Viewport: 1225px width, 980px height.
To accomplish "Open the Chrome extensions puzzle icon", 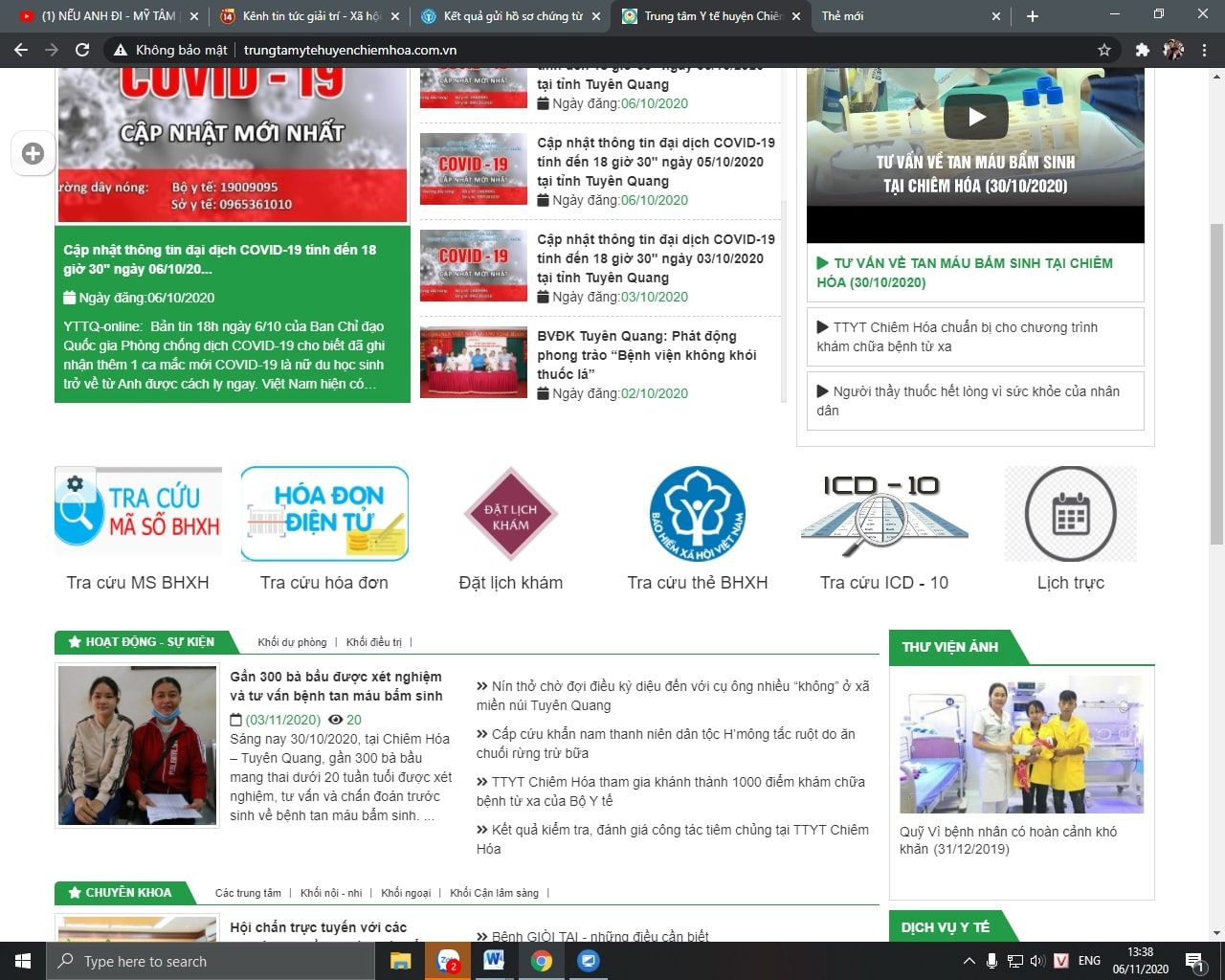I will coord(1142,50).
